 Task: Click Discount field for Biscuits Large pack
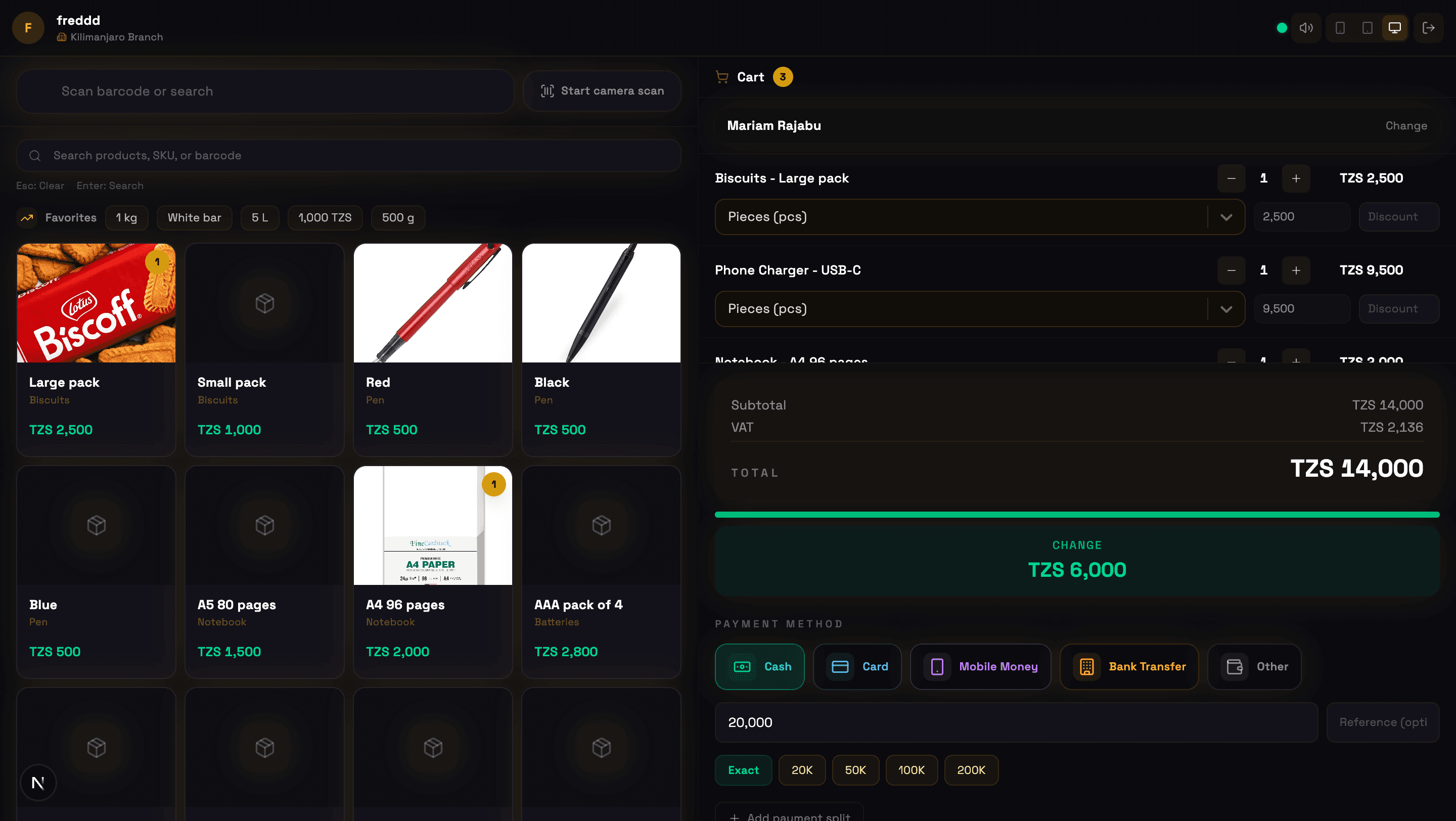point(1399,217)
